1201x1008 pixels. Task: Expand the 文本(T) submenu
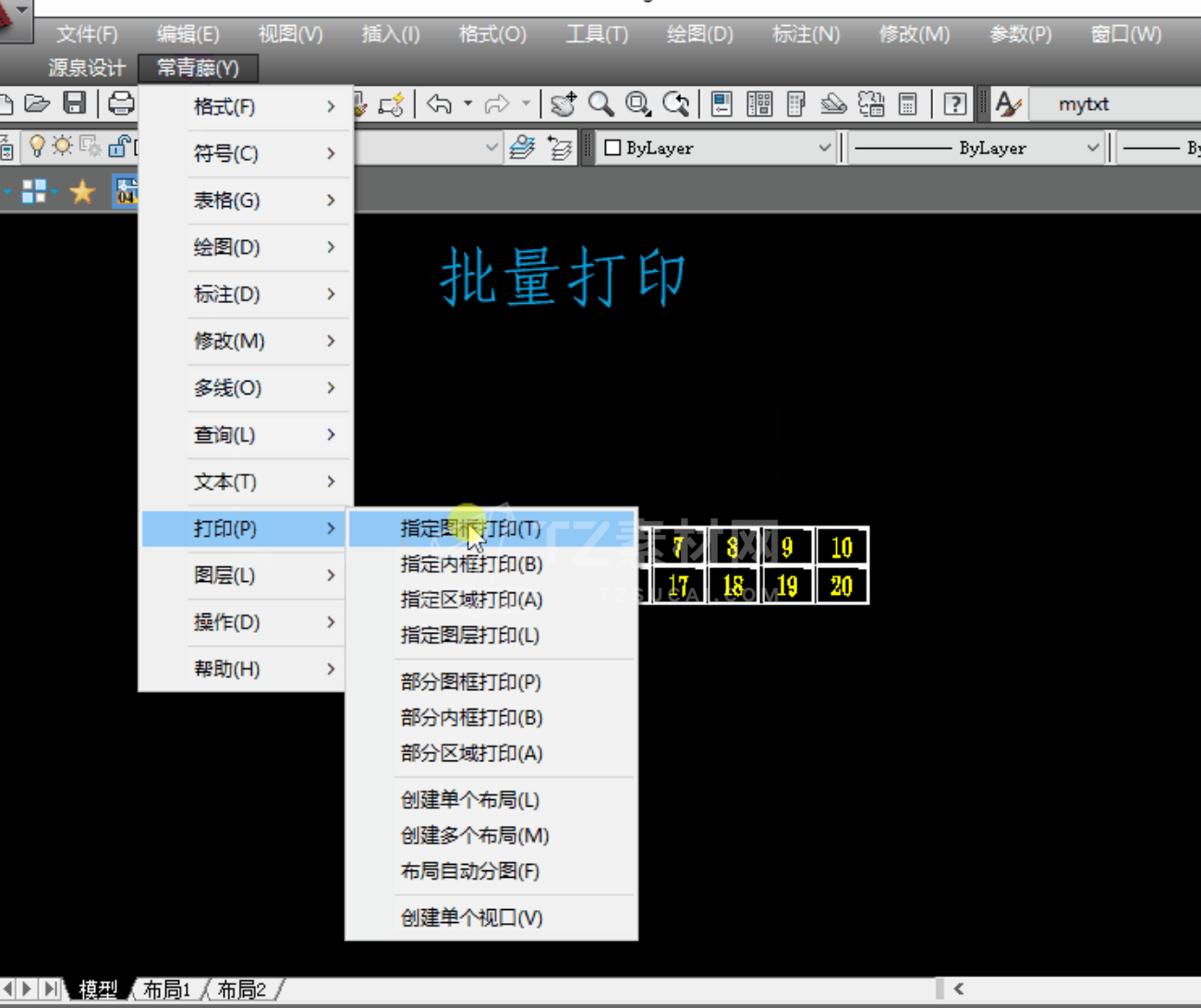[x=247, y=482]
